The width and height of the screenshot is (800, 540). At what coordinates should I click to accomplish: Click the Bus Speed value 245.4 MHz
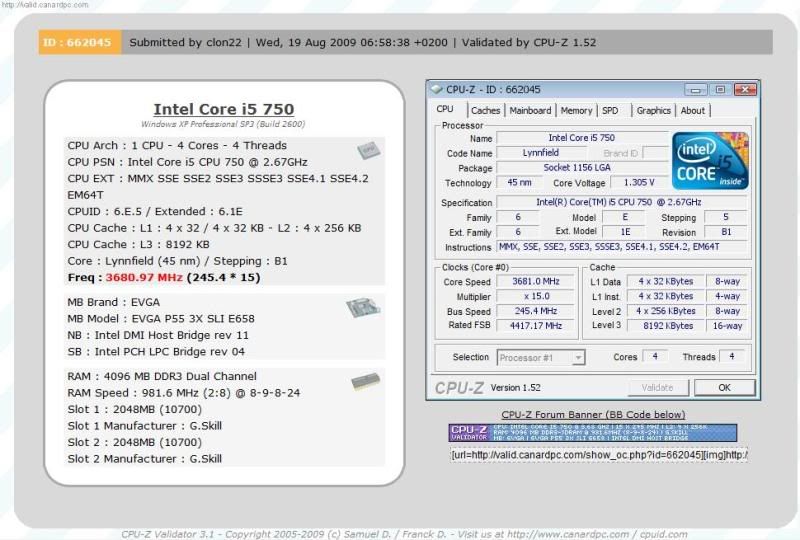pos(536,311)
